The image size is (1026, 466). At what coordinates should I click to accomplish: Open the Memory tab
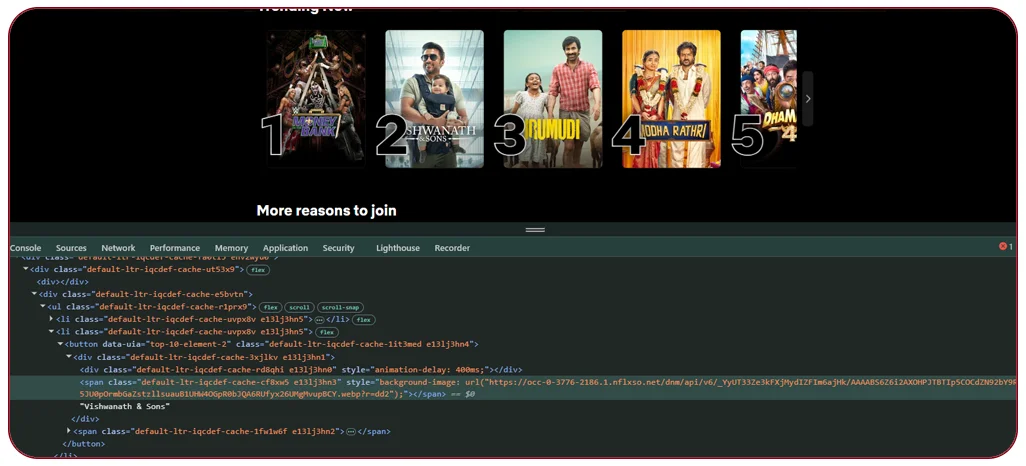(231, 248)
